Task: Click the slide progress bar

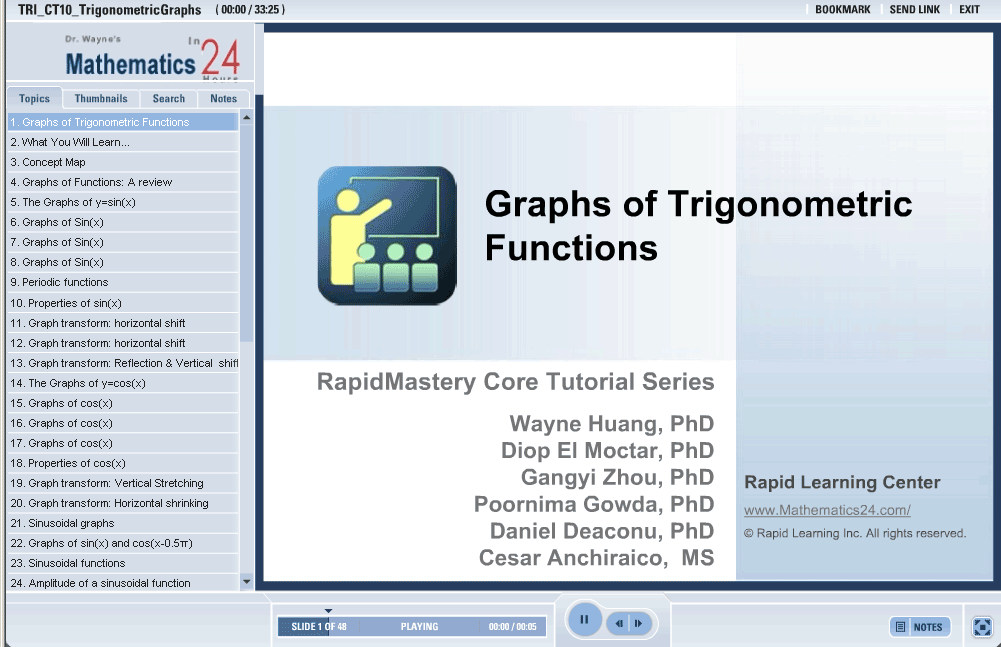Action: pyautogui.click(x=412, y=627)
